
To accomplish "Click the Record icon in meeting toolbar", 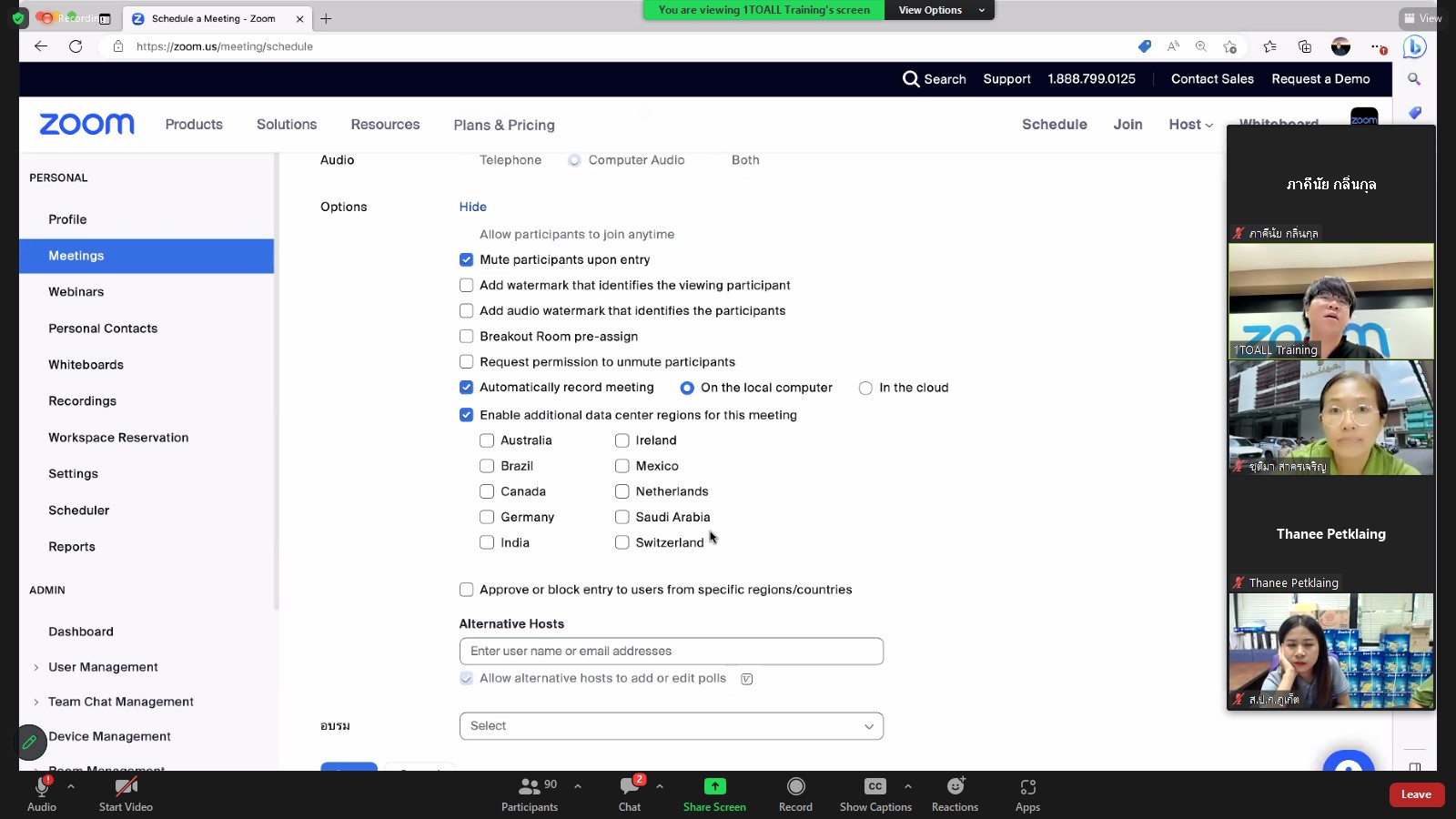I will pyautogui.click(x=795, y=786).
